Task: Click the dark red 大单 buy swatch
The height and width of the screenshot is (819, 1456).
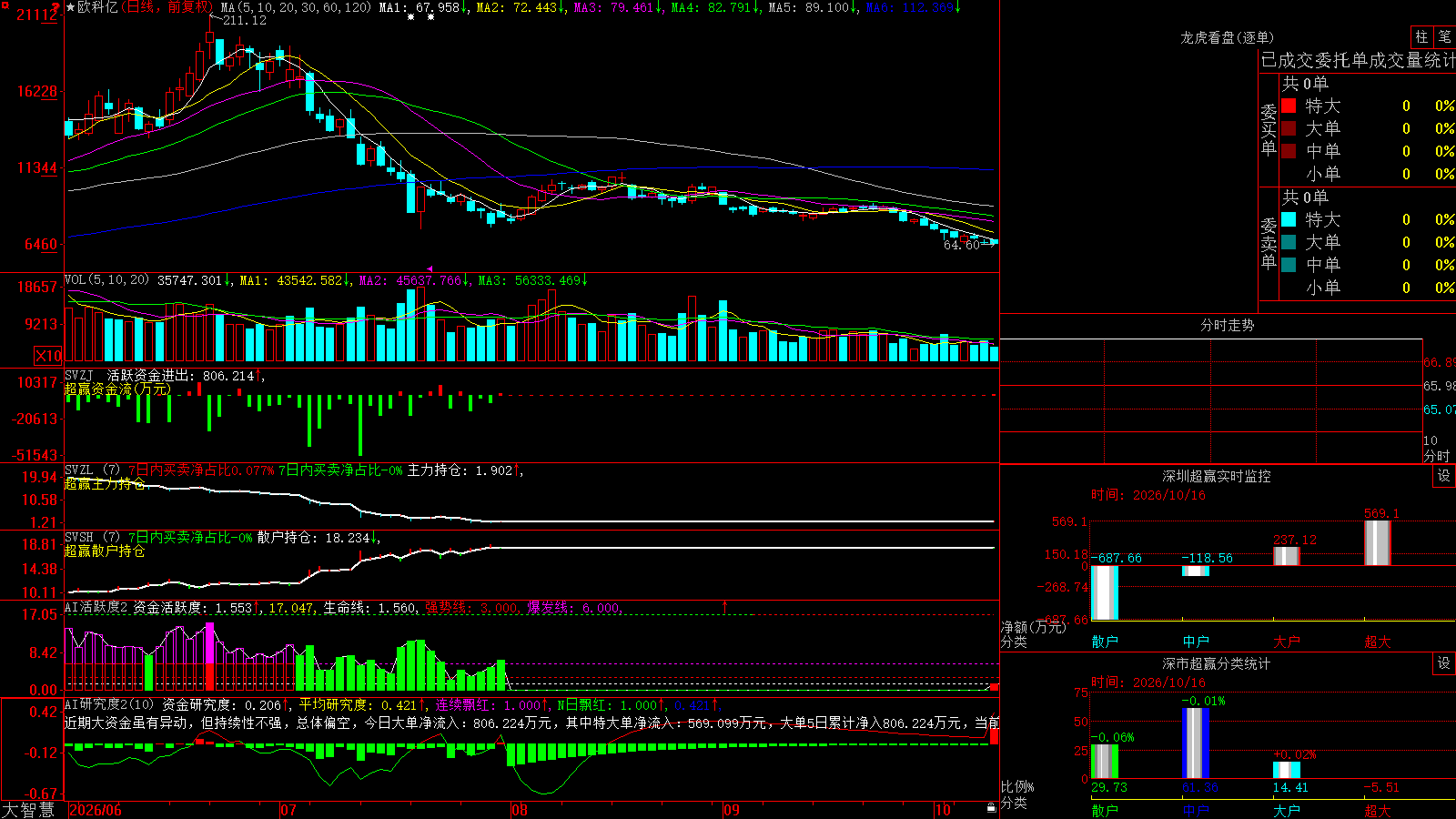Action: (x=1289, y=128)
